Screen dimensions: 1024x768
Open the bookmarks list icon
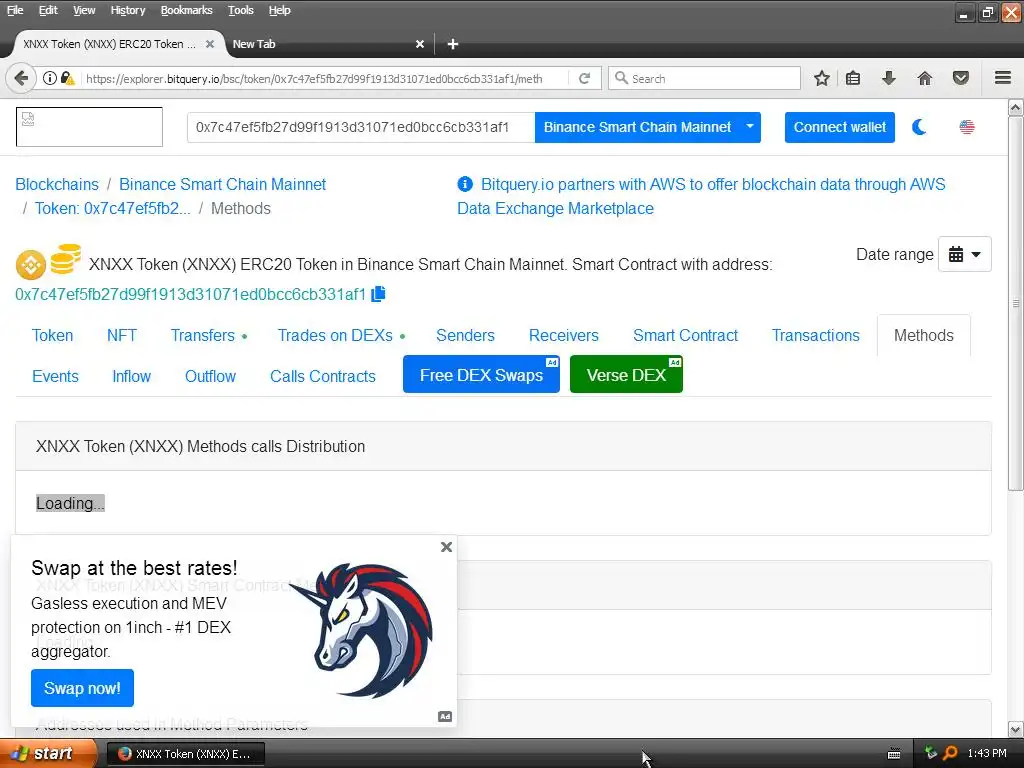(x=853, y=78)
